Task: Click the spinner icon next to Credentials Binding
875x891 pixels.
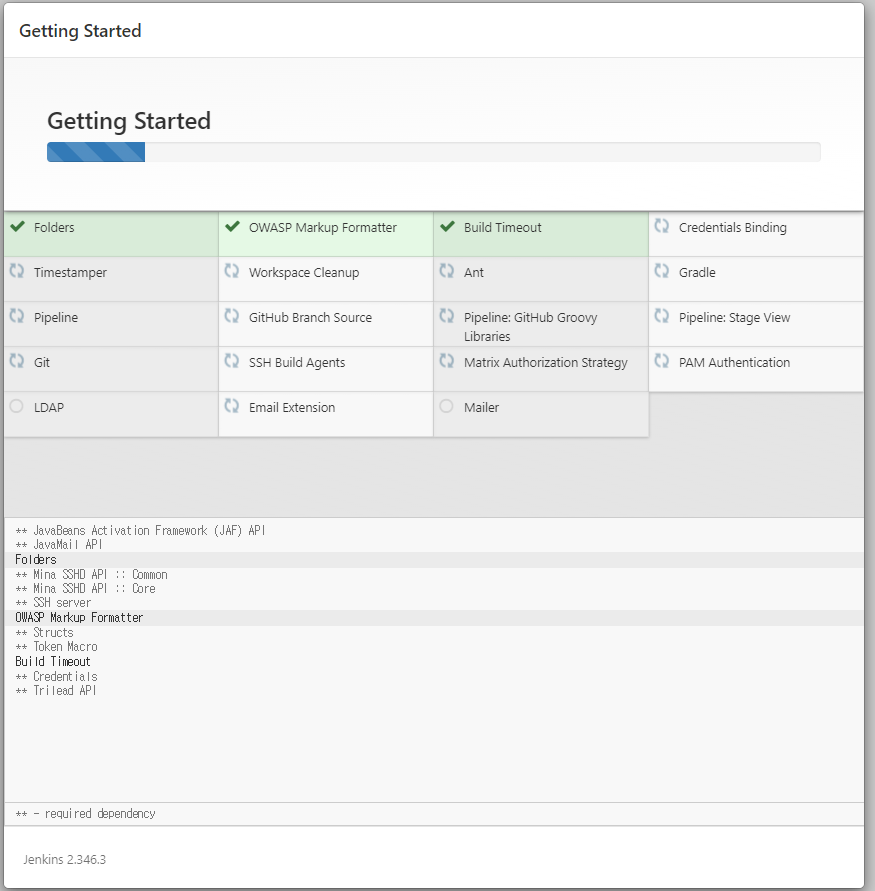Action: 661,226
